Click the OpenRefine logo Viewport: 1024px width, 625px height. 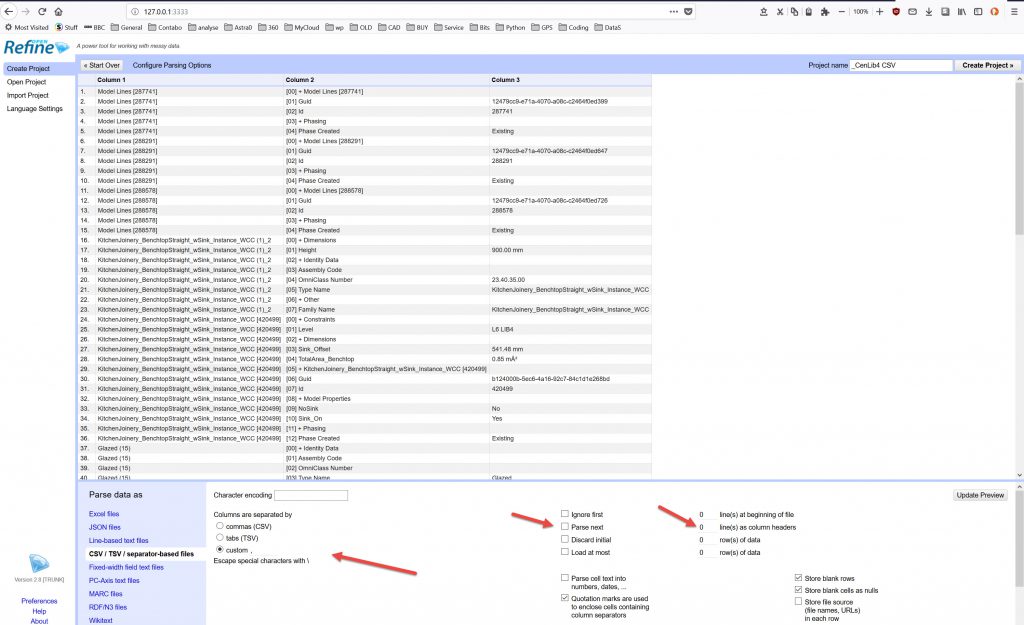(36, 47)
